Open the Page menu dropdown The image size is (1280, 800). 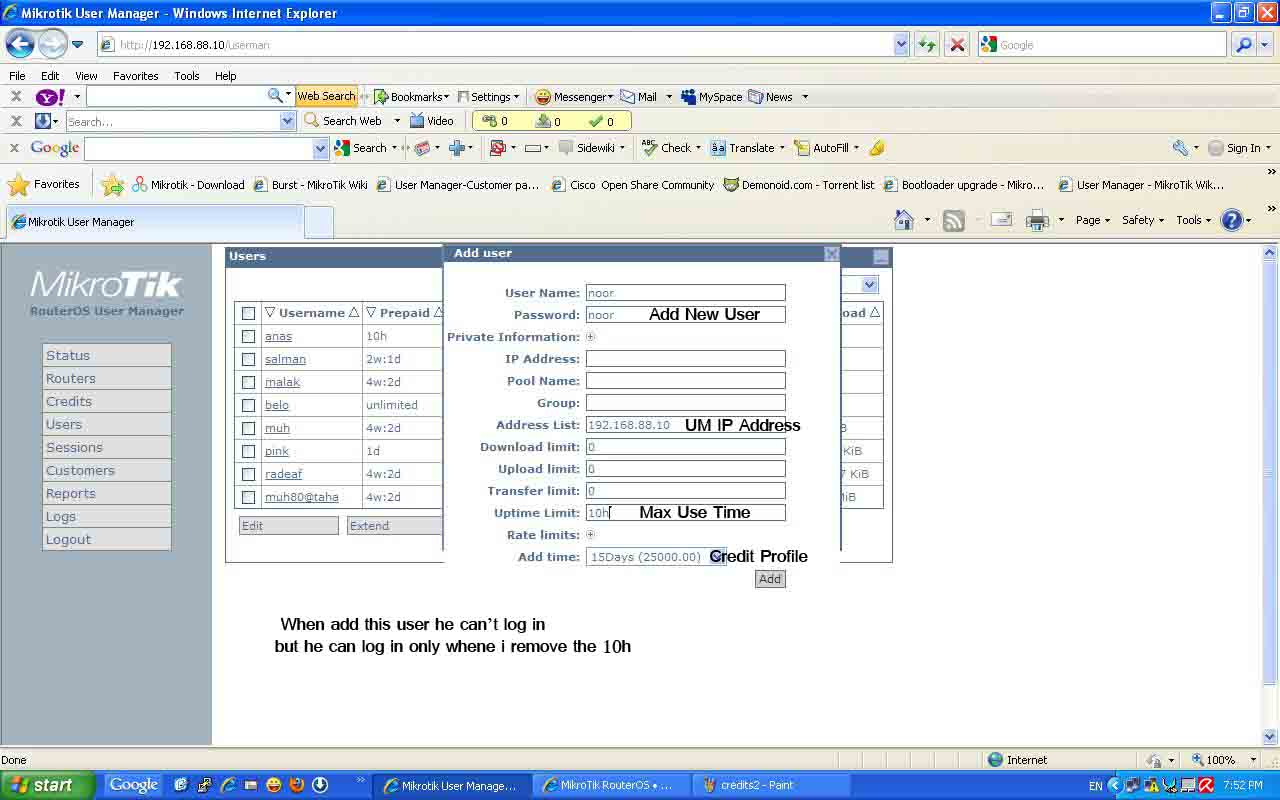pos(1092,220)
